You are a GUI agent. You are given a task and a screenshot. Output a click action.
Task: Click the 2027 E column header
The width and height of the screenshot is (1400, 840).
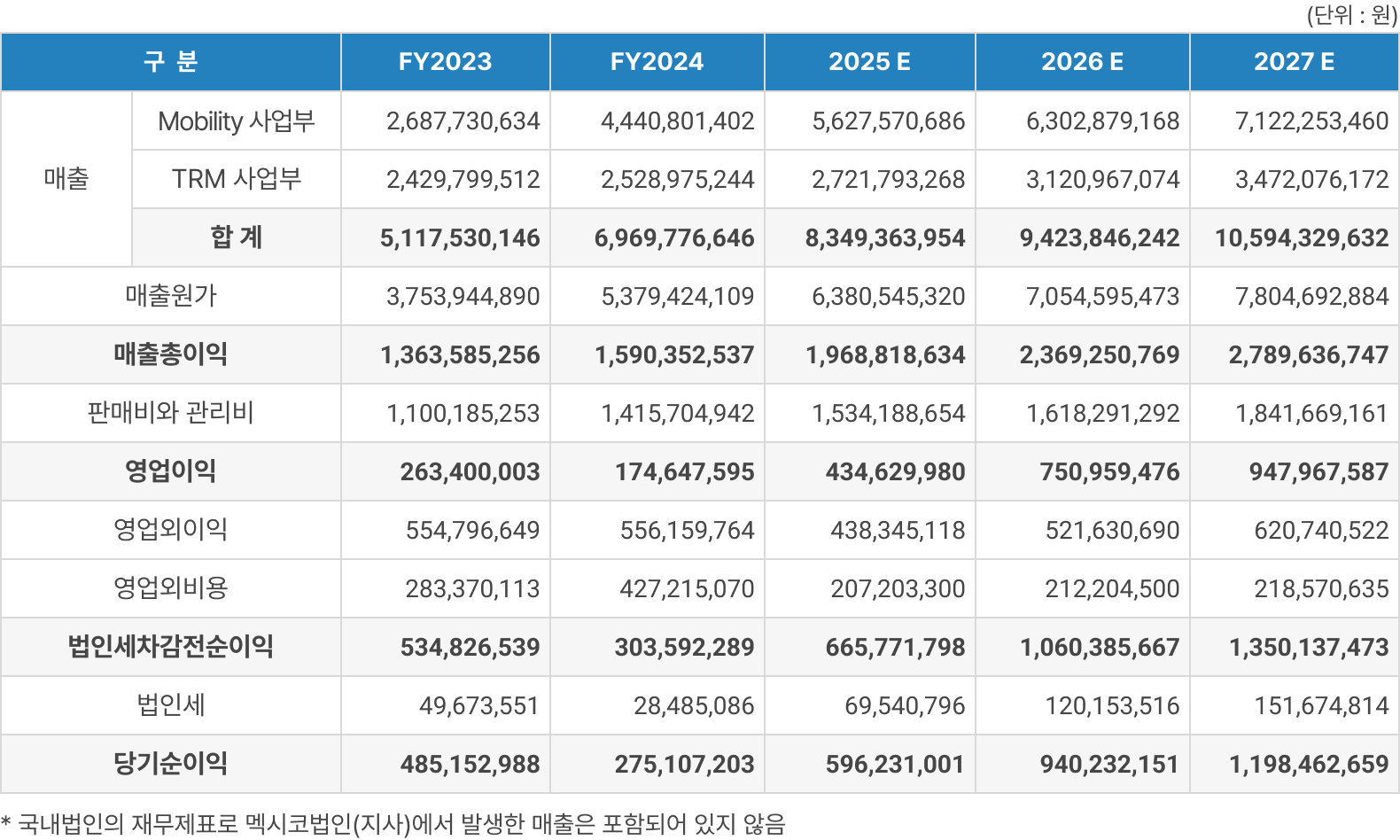click(x=1294, y=62)
